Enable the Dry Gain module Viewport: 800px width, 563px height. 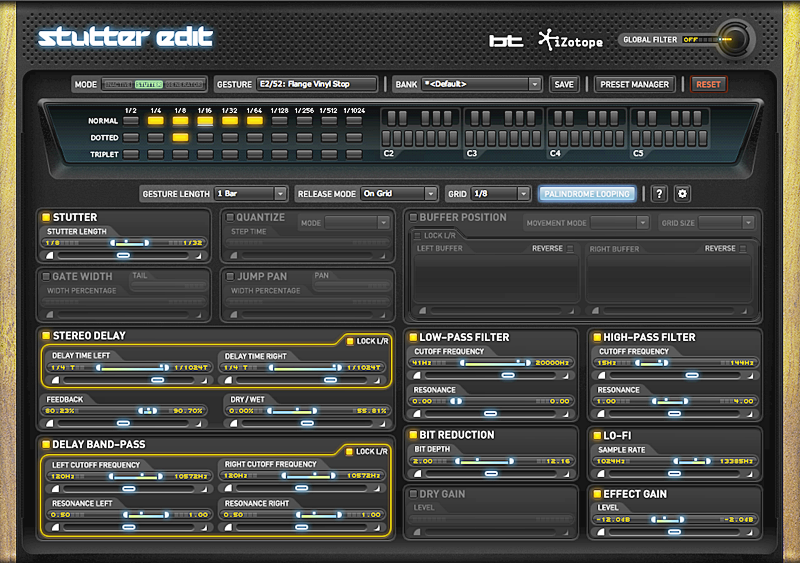point(413,494)
